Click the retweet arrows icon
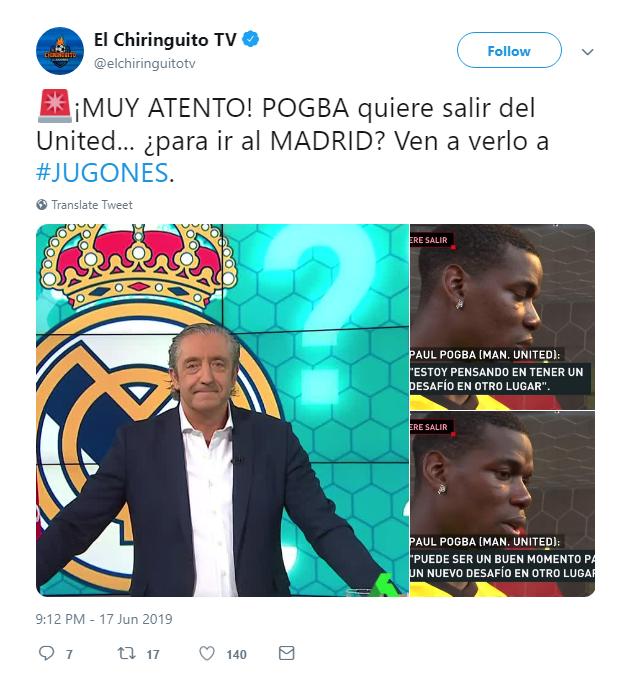Viewport: 633px width, 675px height. pos(127,653)
